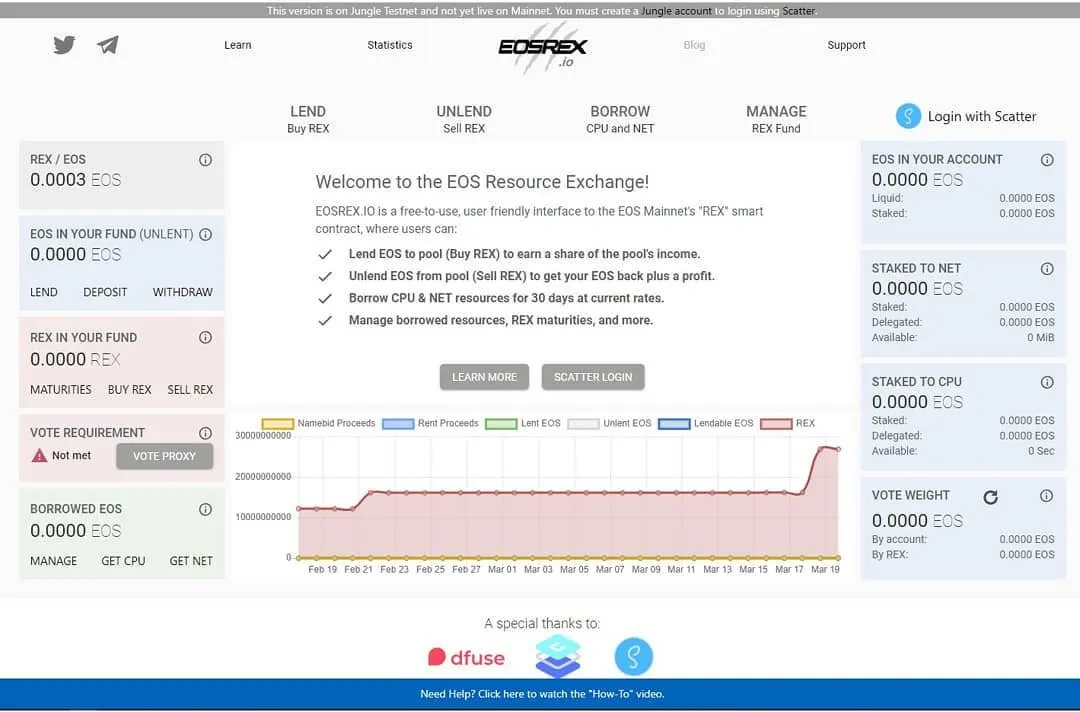Click the How-To video help bar

(x=540, y=694)
